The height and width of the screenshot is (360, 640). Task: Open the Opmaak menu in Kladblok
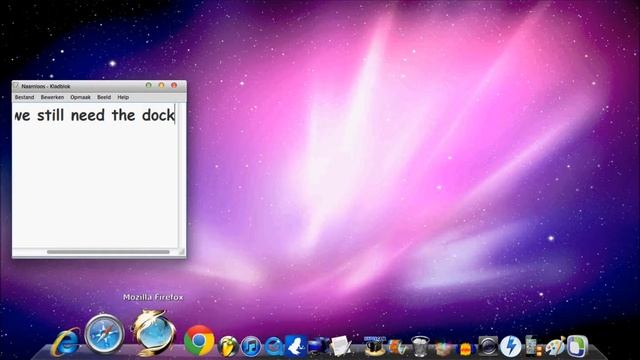pyautogui.click(x=80, y=97)
